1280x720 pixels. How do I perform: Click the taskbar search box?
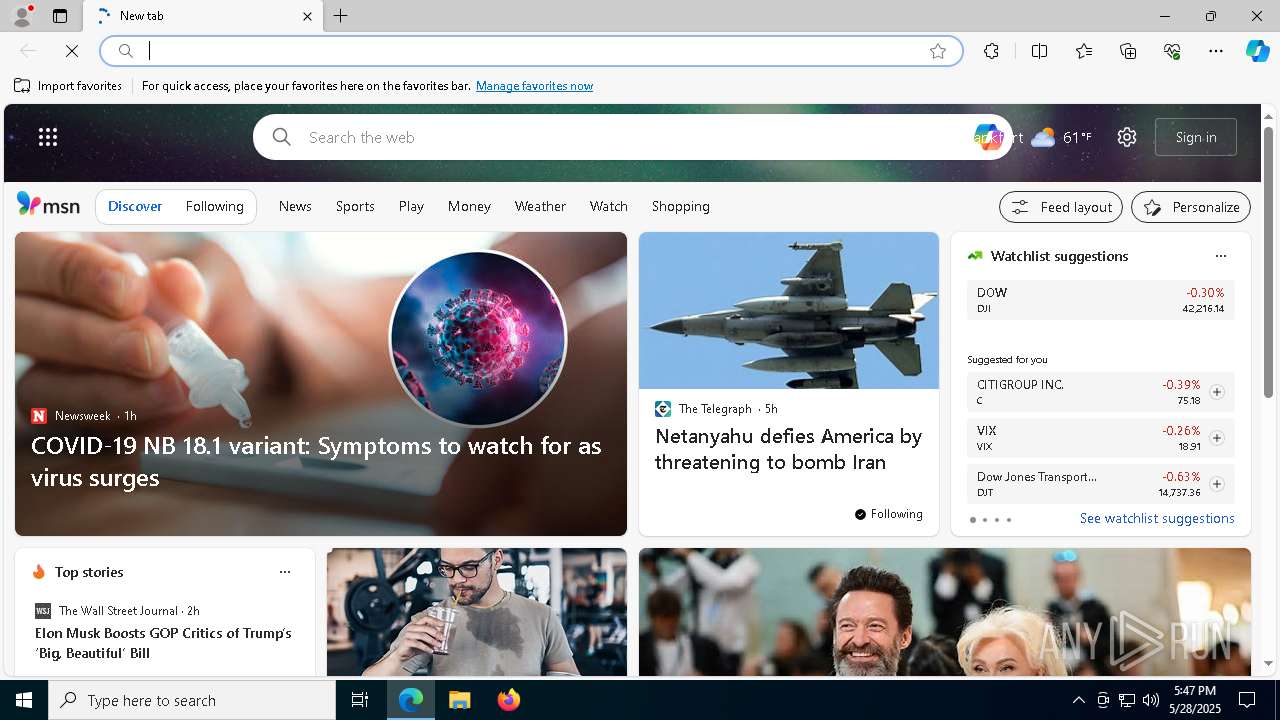coord(192,700)
